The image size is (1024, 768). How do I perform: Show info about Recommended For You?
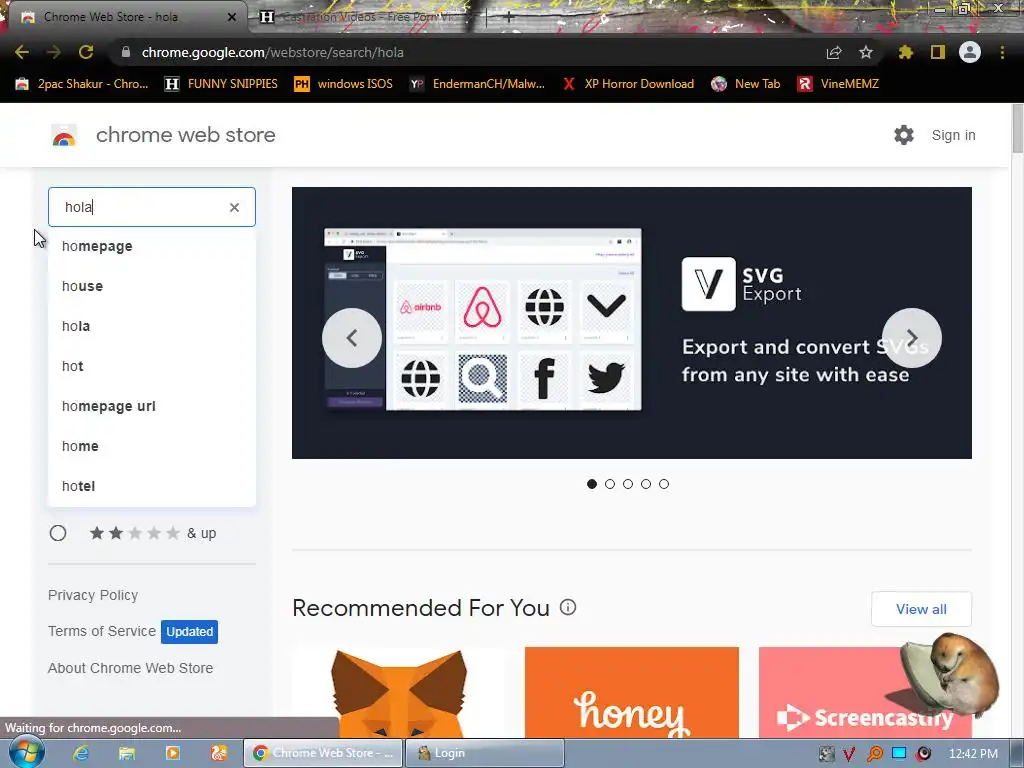[x=568, y=607]
